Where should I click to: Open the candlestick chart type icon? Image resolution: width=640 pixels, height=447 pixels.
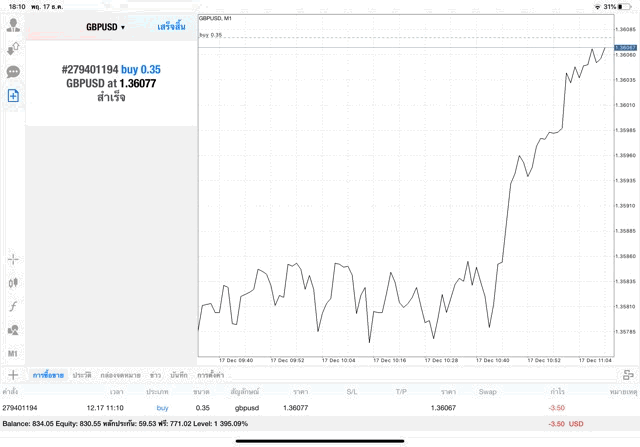[x=13, y=282]
